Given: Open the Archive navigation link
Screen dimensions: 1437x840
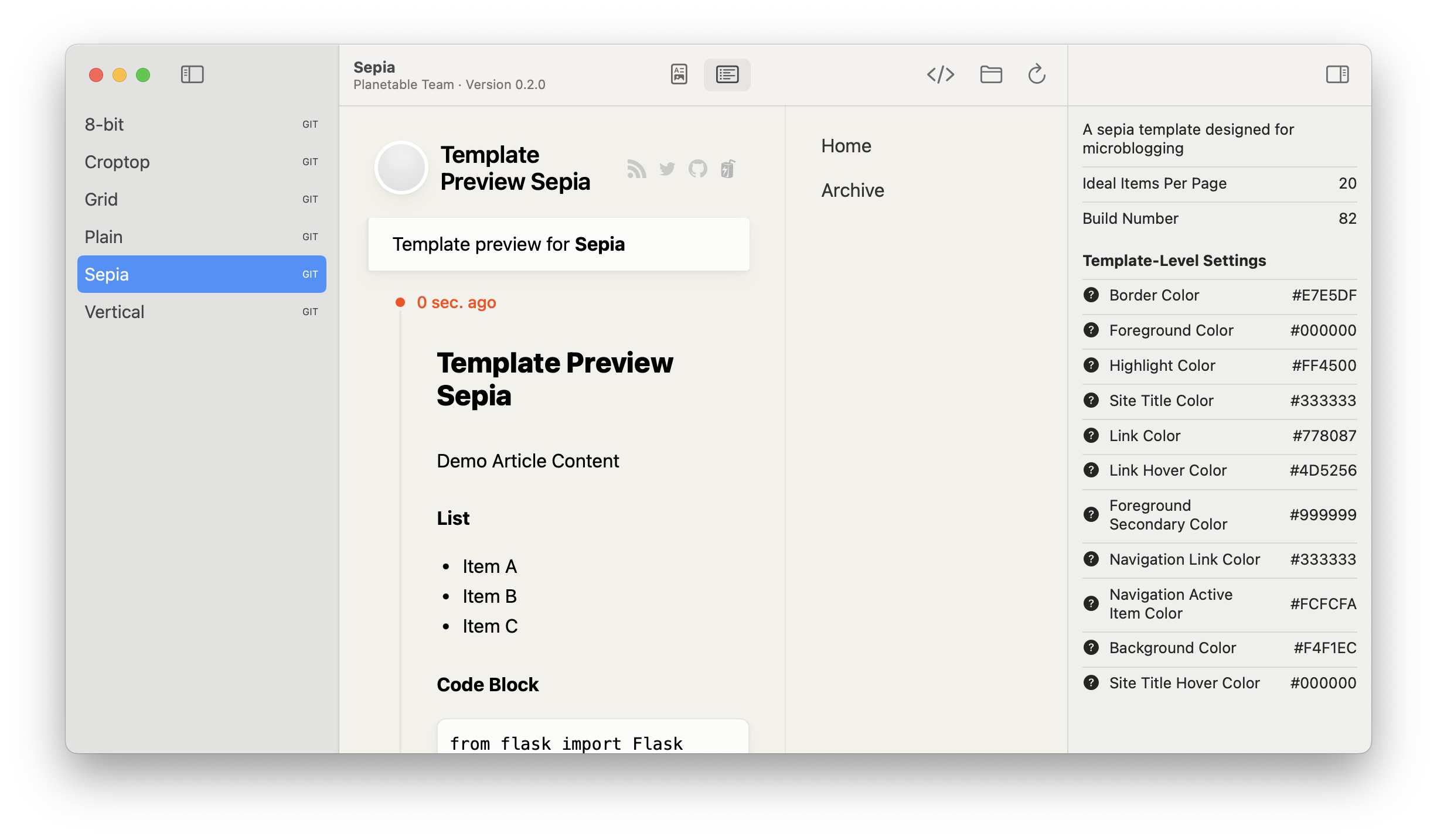Looking at the screenshot, I should pos(852,190).
